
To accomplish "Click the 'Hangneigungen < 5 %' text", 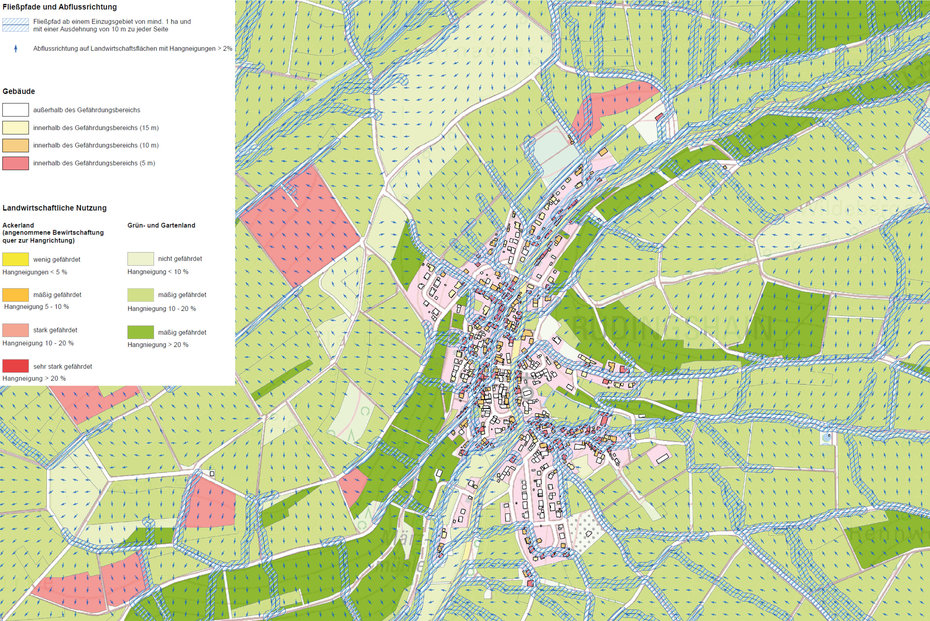I will [x=35, y=272].
